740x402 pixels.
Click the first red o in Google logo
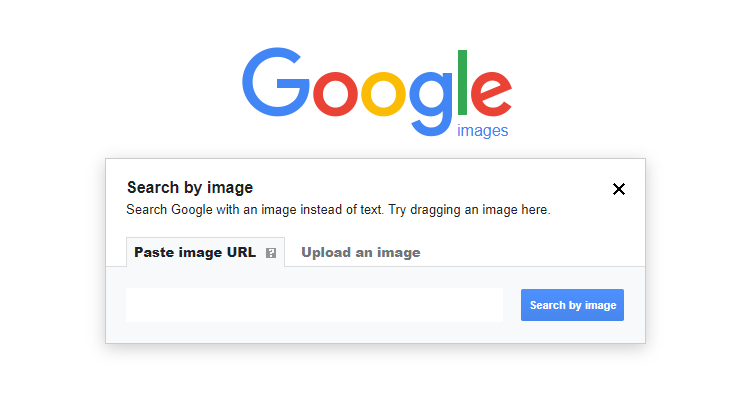click(336, 93)
